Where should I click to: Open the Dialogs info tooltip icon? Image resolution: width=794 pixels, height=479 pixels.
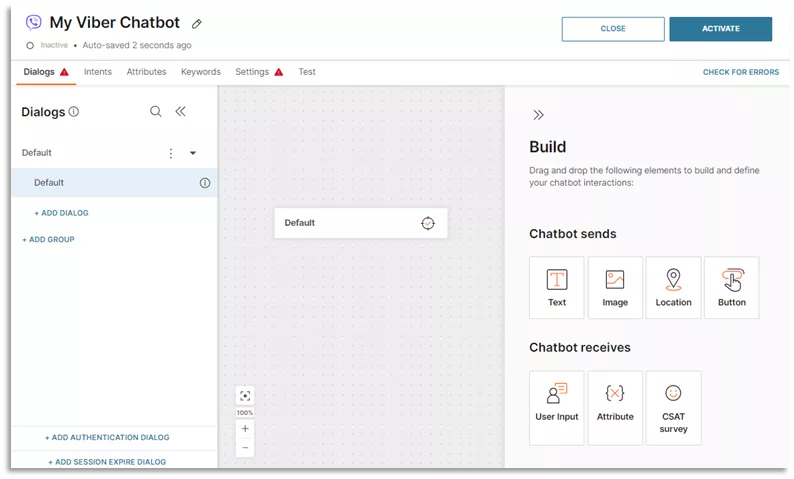74,111
